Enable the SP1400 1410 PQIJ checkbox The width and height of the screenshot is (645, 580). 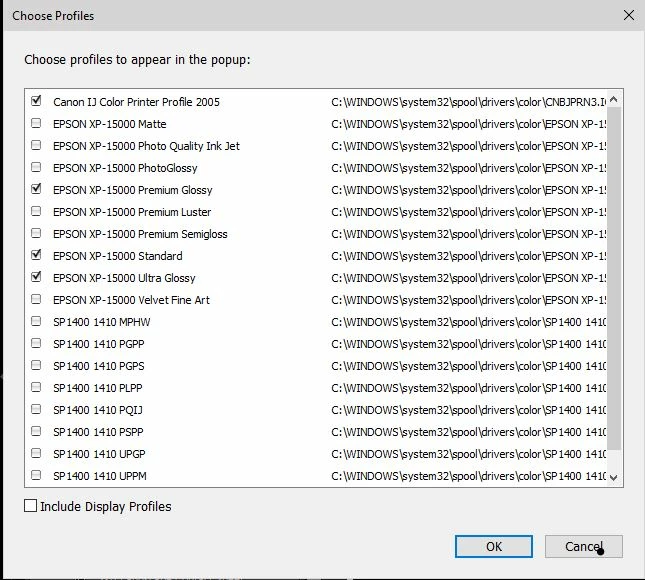pyautogui.click(x=36, y=409)
